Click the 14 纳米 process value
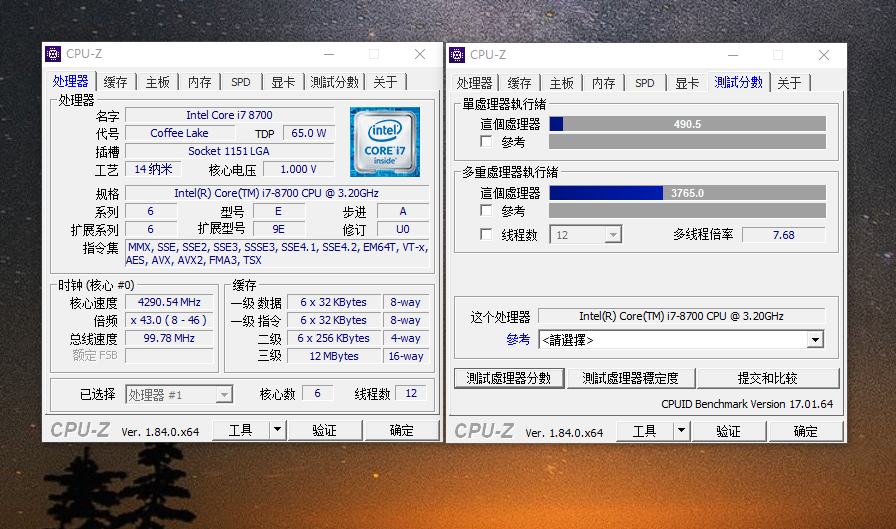The image size is (896, 529). click(x=153, y=169)
